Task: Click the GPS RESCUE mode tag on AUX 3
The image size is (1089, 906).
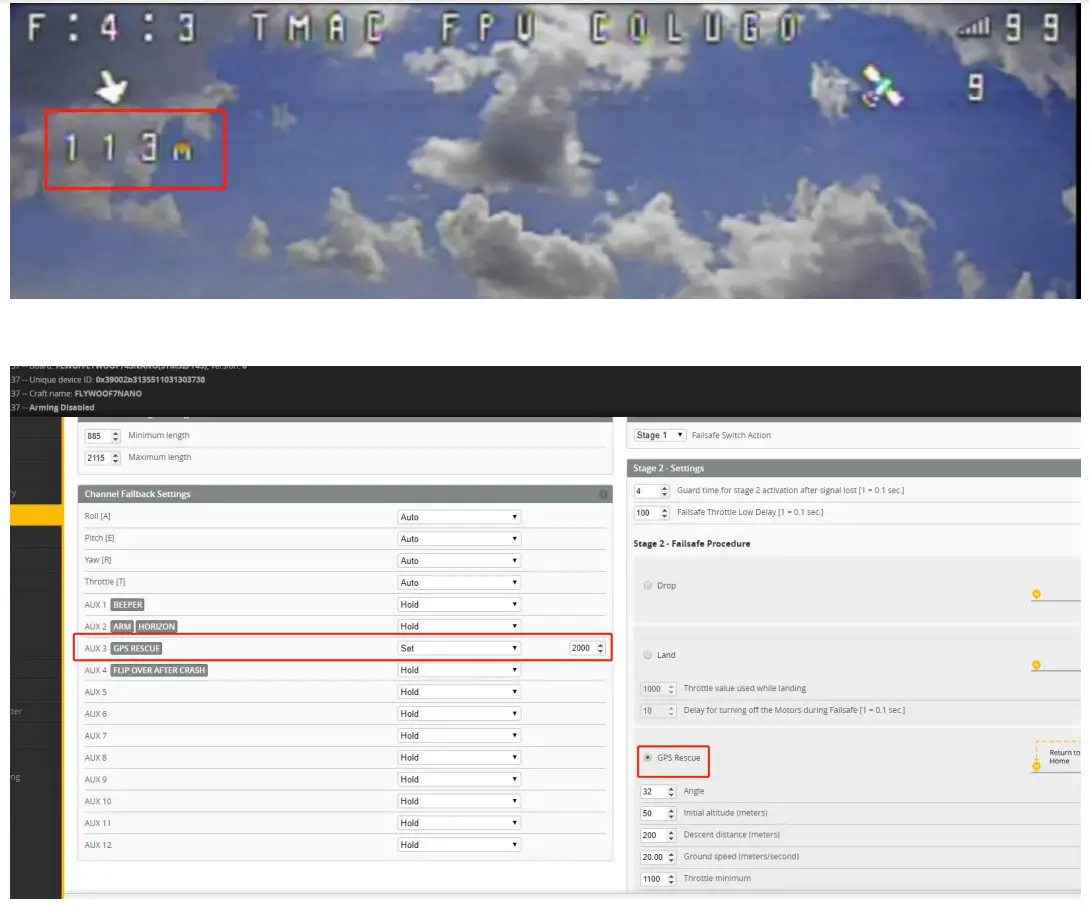Action: pyautogui.click(x=137, y=648)
